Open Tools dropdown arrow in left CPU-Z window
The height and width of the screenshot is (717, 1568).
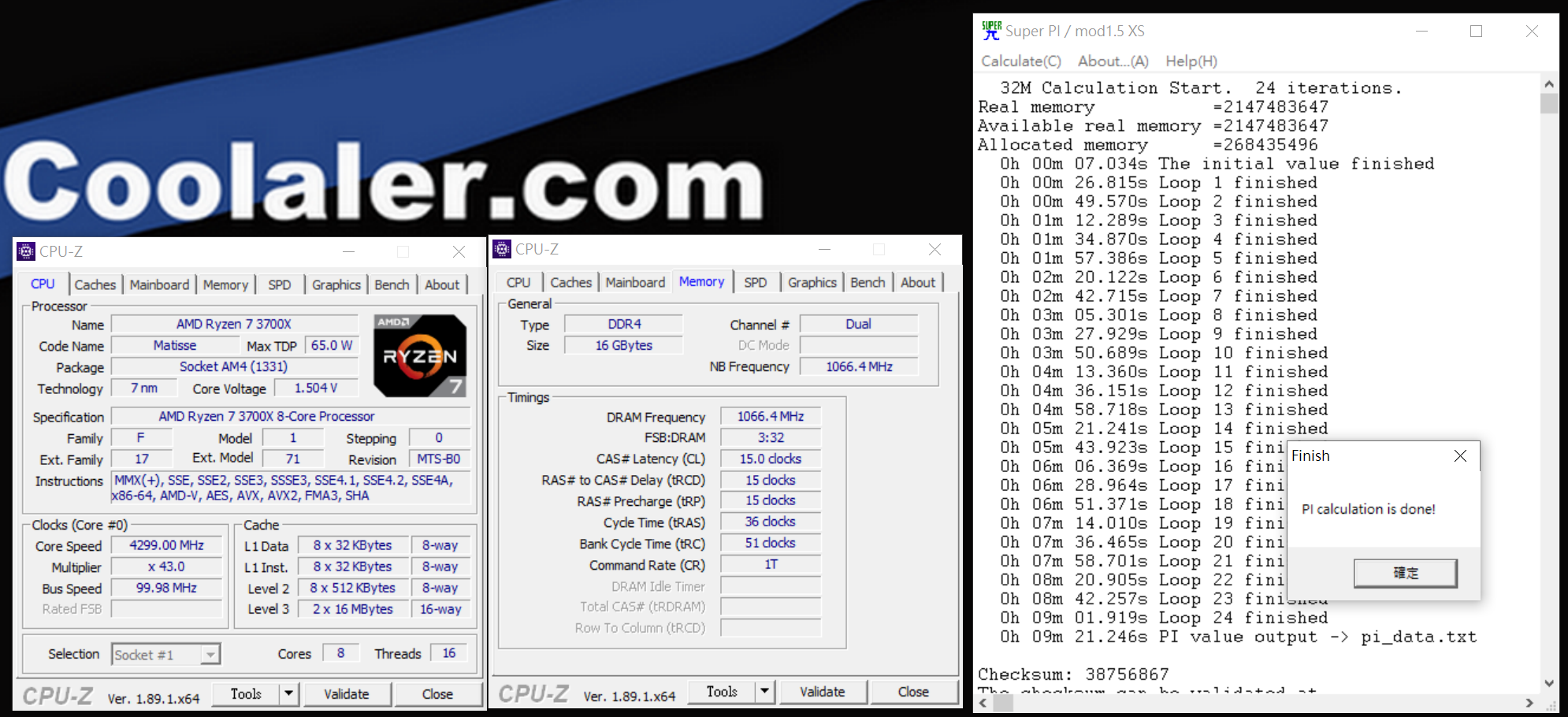point(288,693)
